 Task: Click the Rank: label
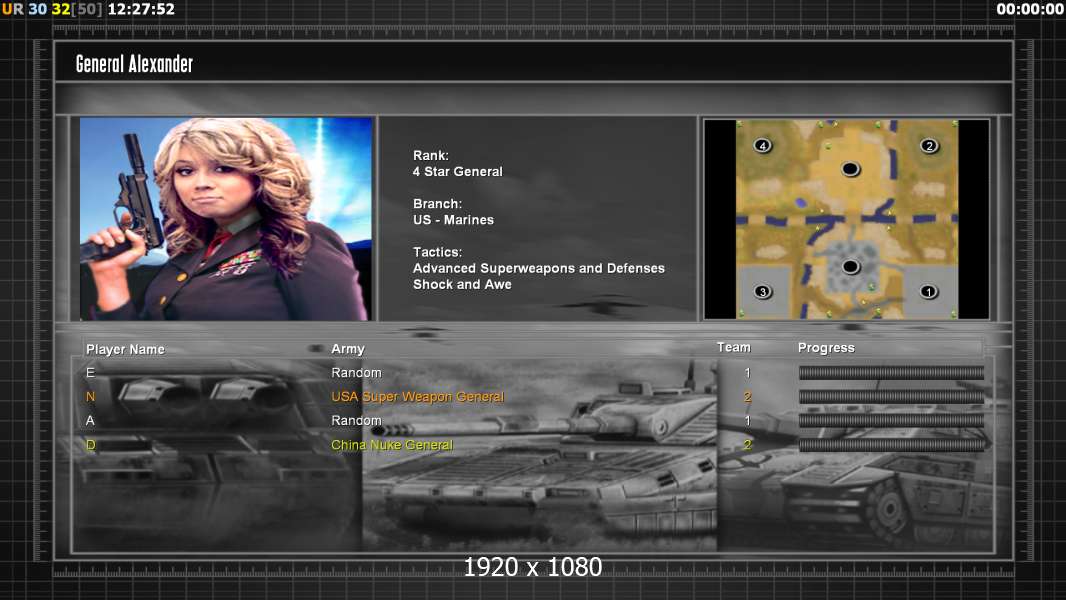tap(431, 156)
